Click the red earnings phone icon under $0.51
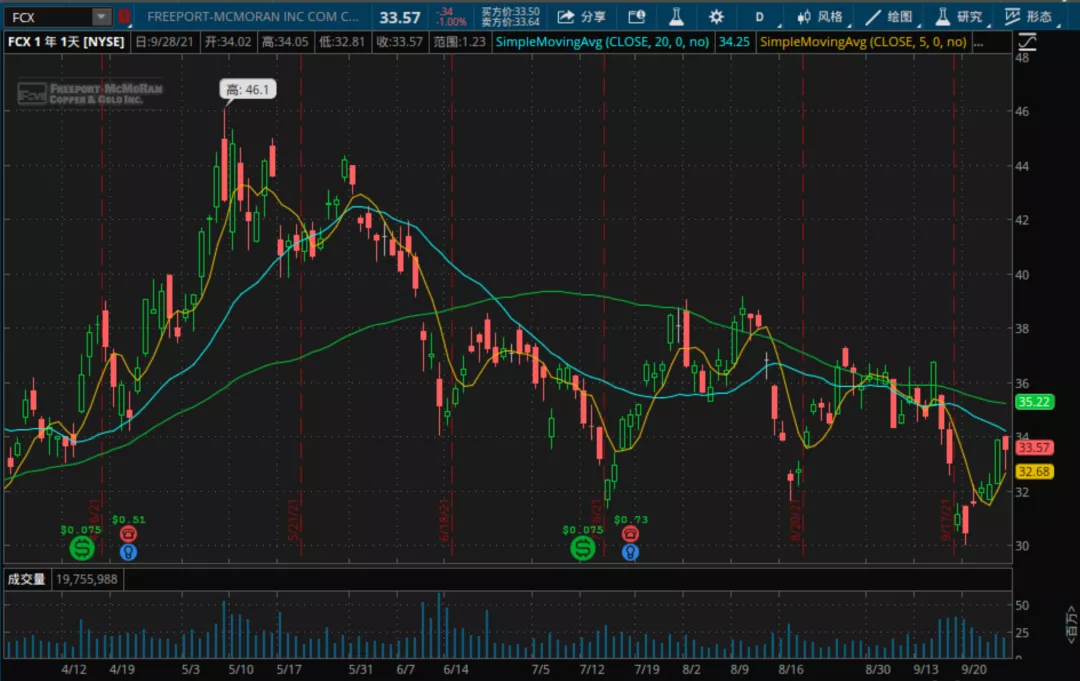Image resolution: width=1080 pixels, height=681 pixels. 128,534
